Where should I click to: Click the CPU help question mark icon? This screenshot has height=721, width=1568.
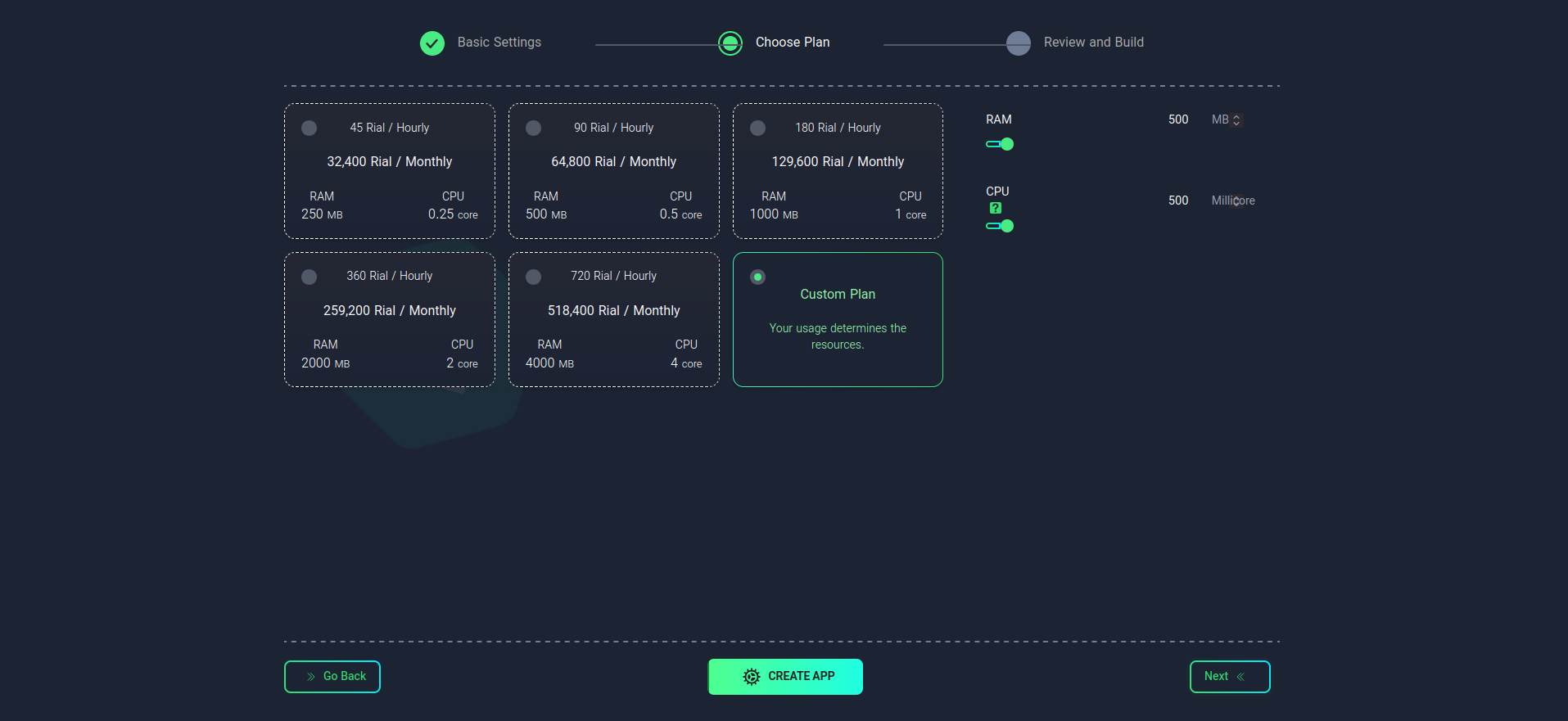996,208
